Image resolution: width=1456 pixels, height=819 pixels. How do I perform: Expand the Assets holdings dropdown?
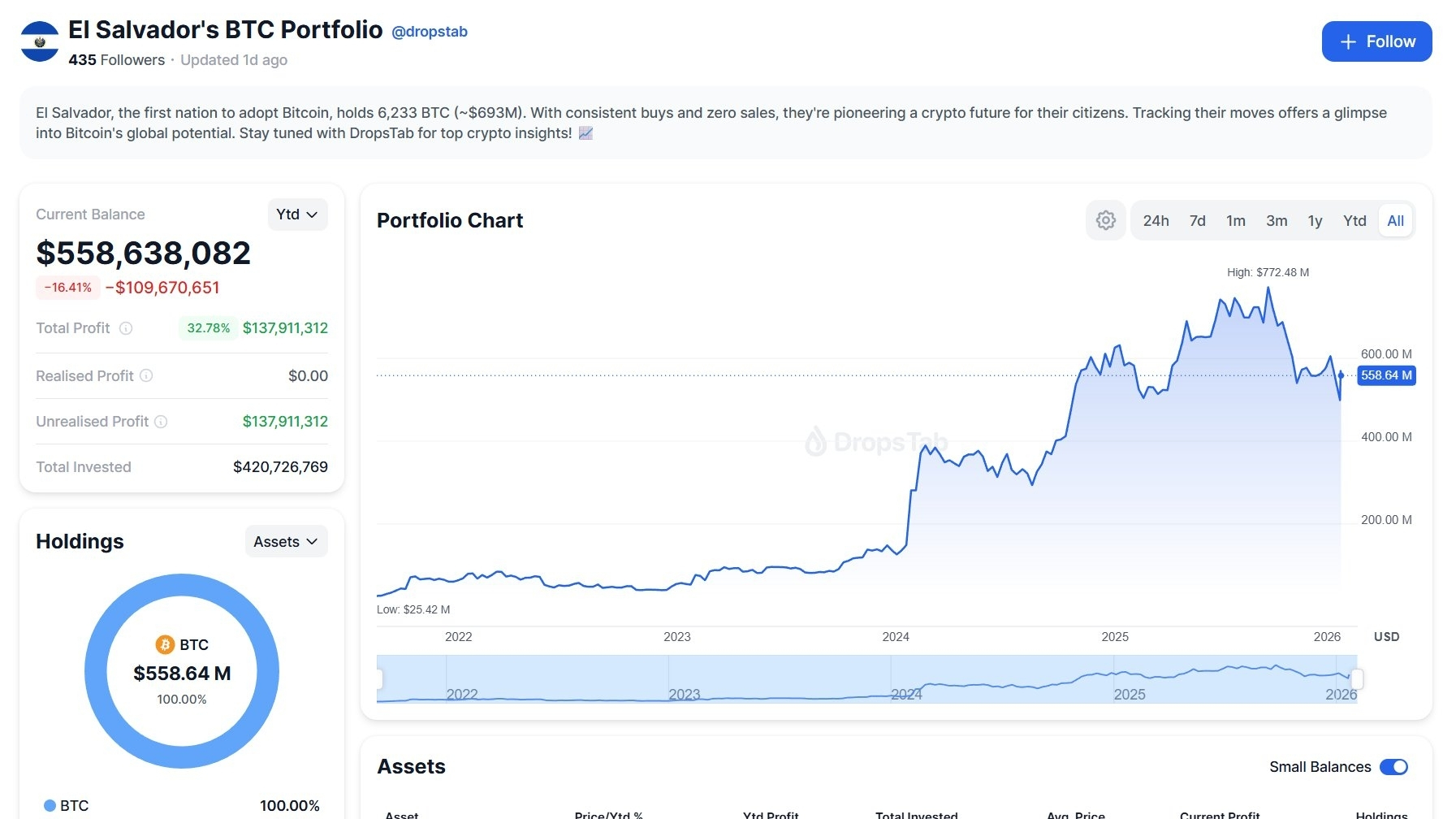point(286,542)
